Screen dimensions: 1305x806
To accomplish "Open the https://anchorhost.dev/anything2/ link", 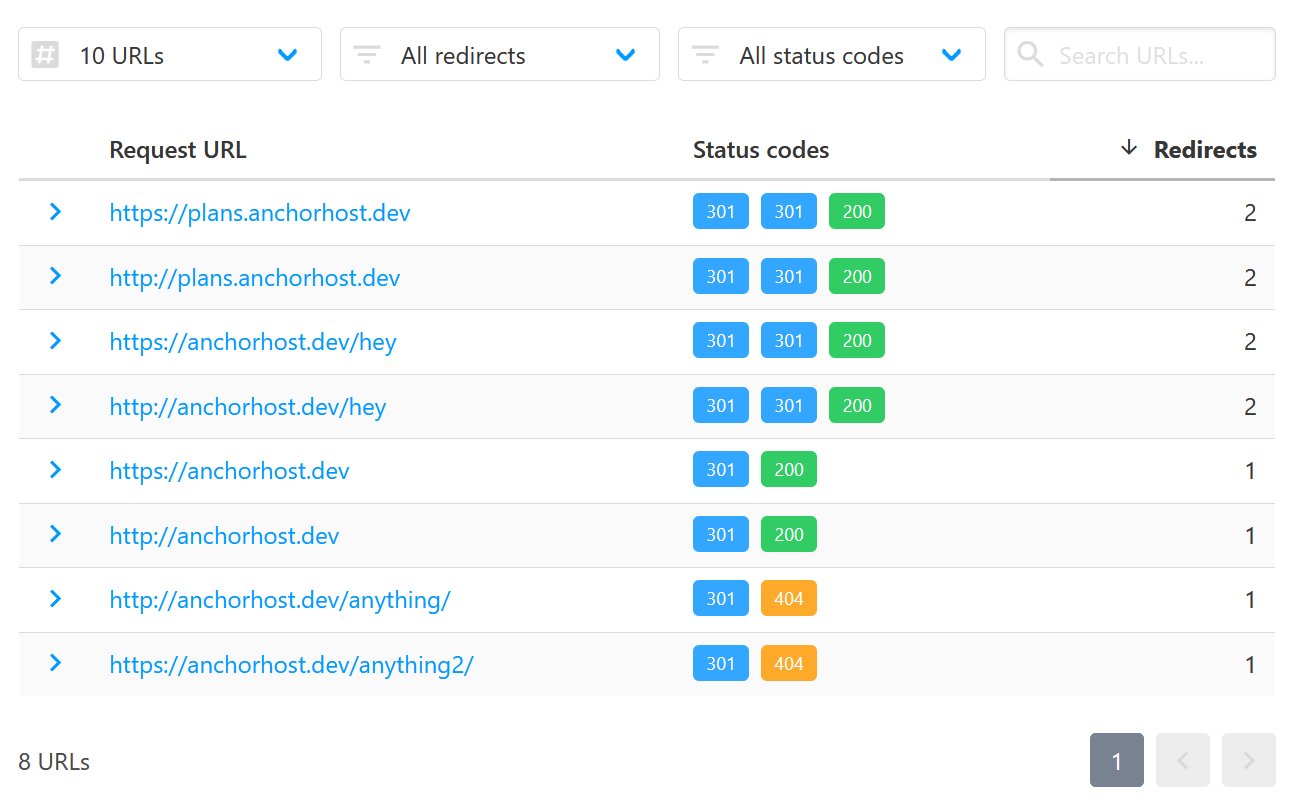I will click(291, 664).
